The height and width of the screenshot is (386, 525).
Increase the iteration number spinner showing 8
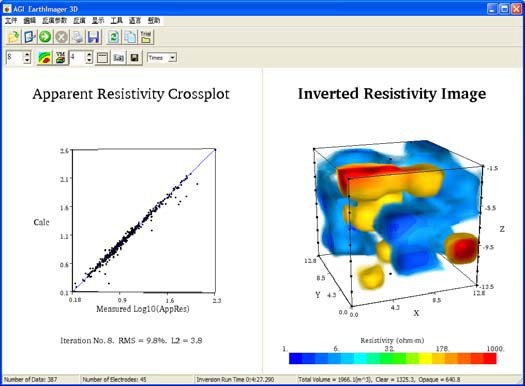click(27, 54)
